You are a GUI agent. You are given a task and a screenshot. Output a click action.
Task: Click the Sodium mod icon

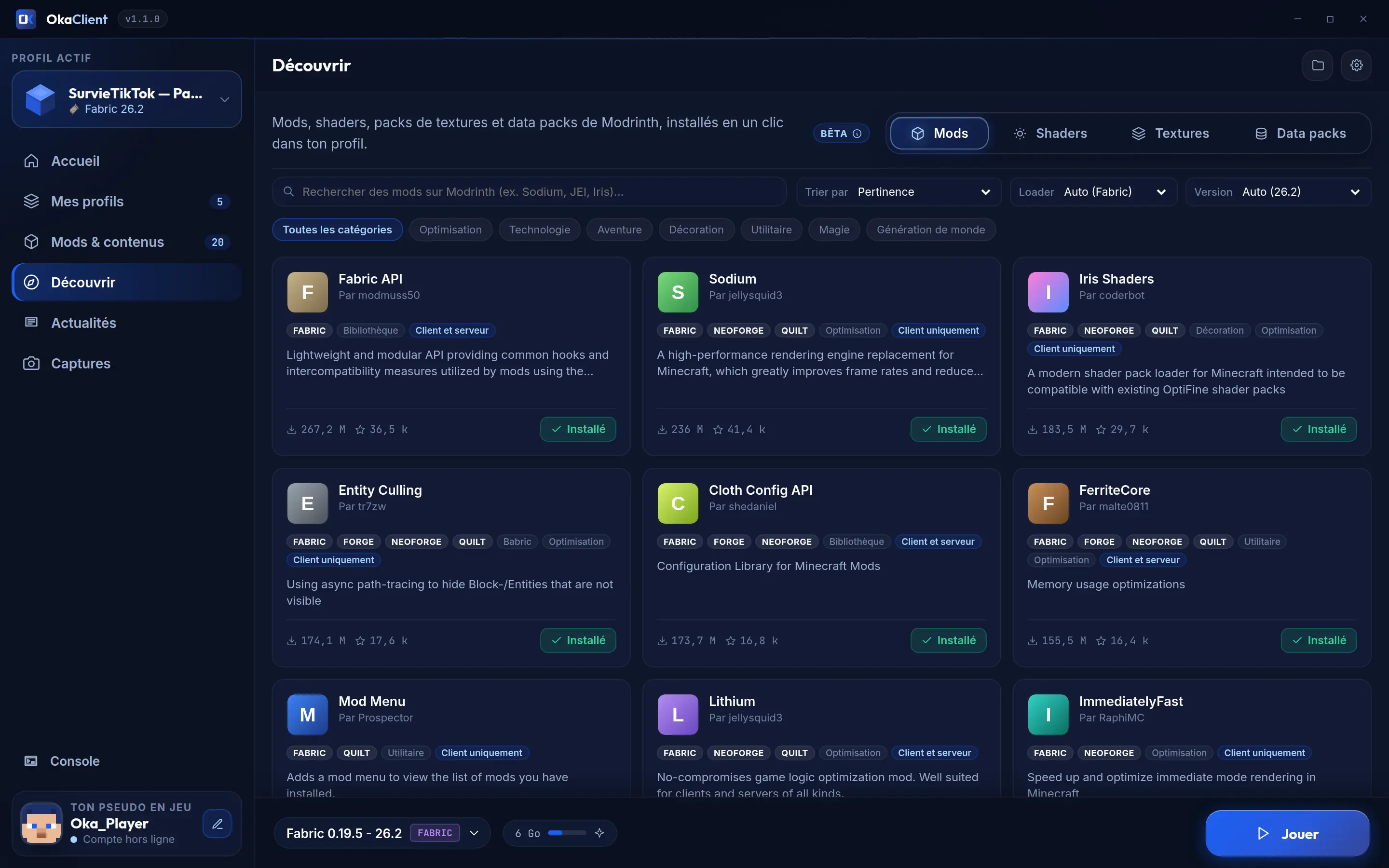678,292
